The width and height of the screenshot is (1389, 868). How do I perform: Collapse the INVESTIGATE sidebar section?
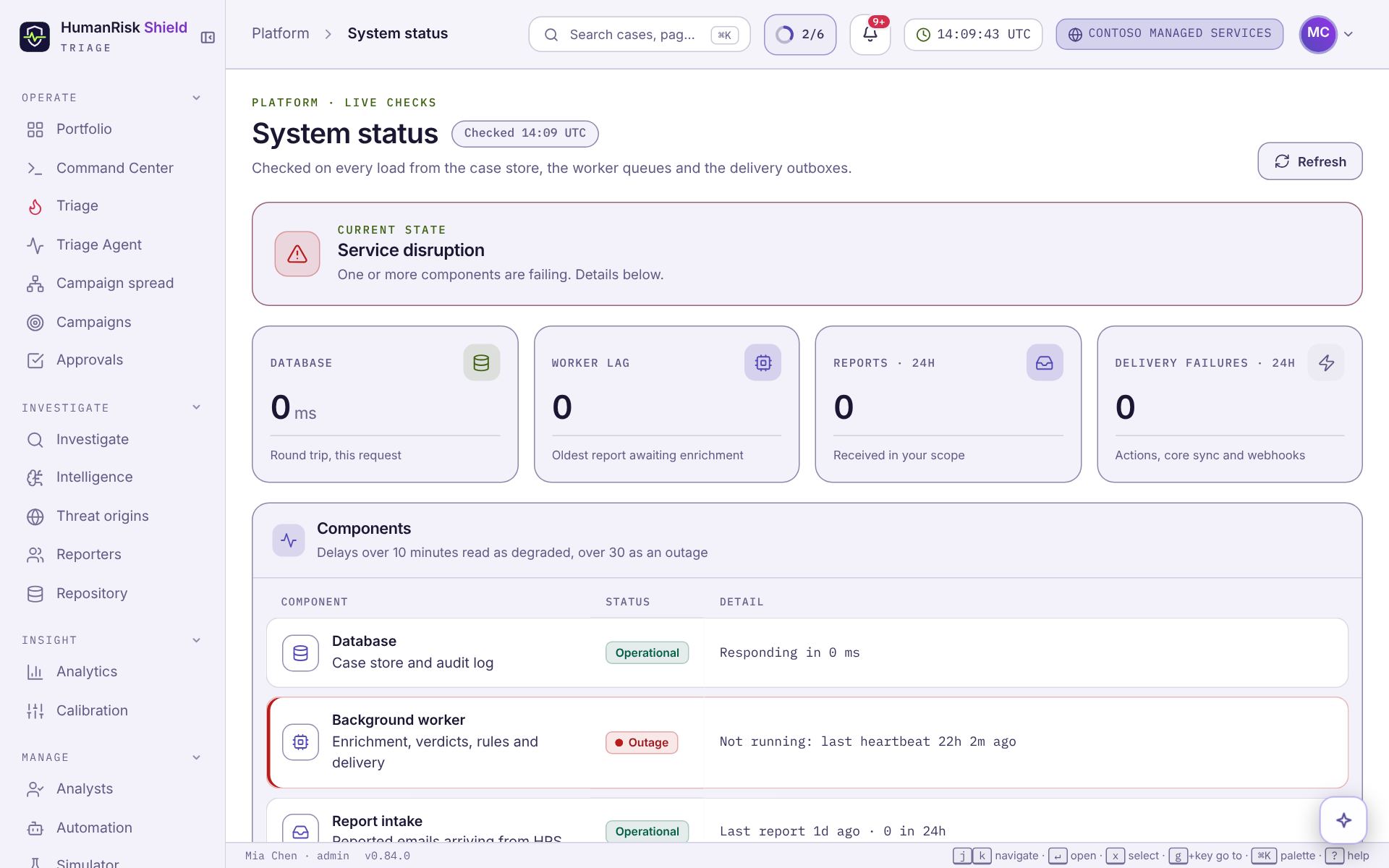(x=196, y=407)
